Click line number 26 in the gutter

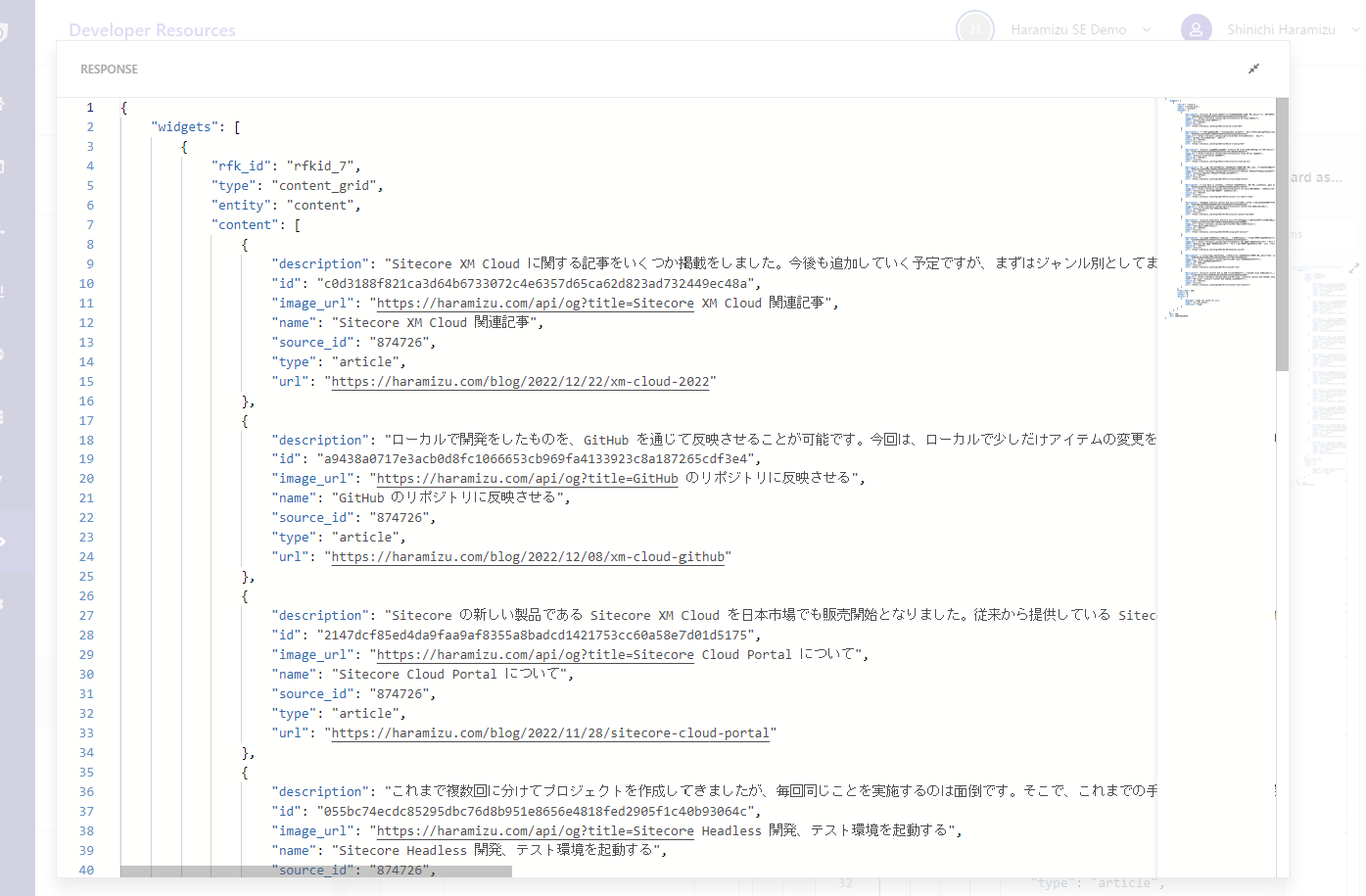coord(86,596)
